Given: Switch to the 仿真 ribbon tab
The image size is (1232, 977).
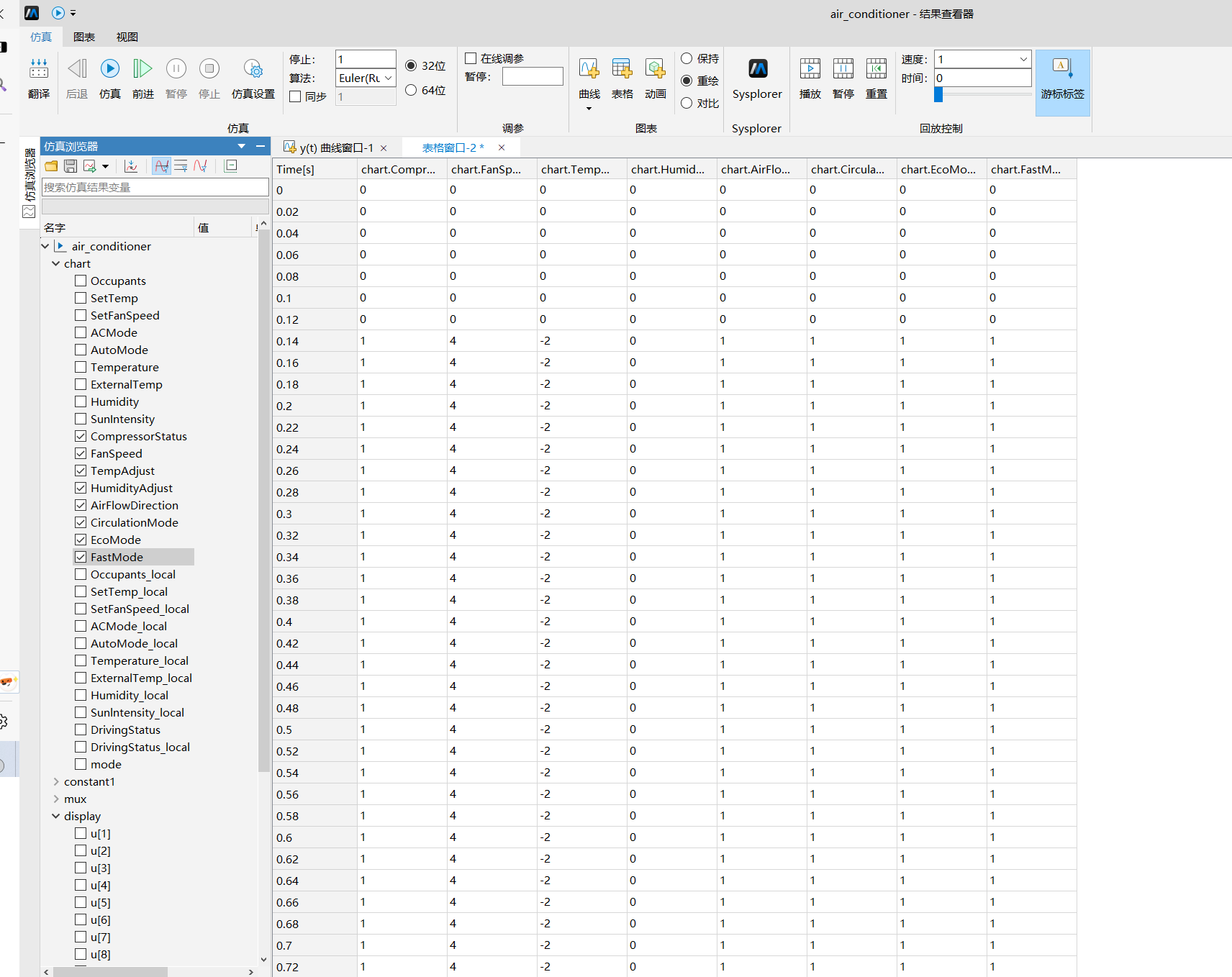Looking at the screenshot, I should tap(41, 37).
